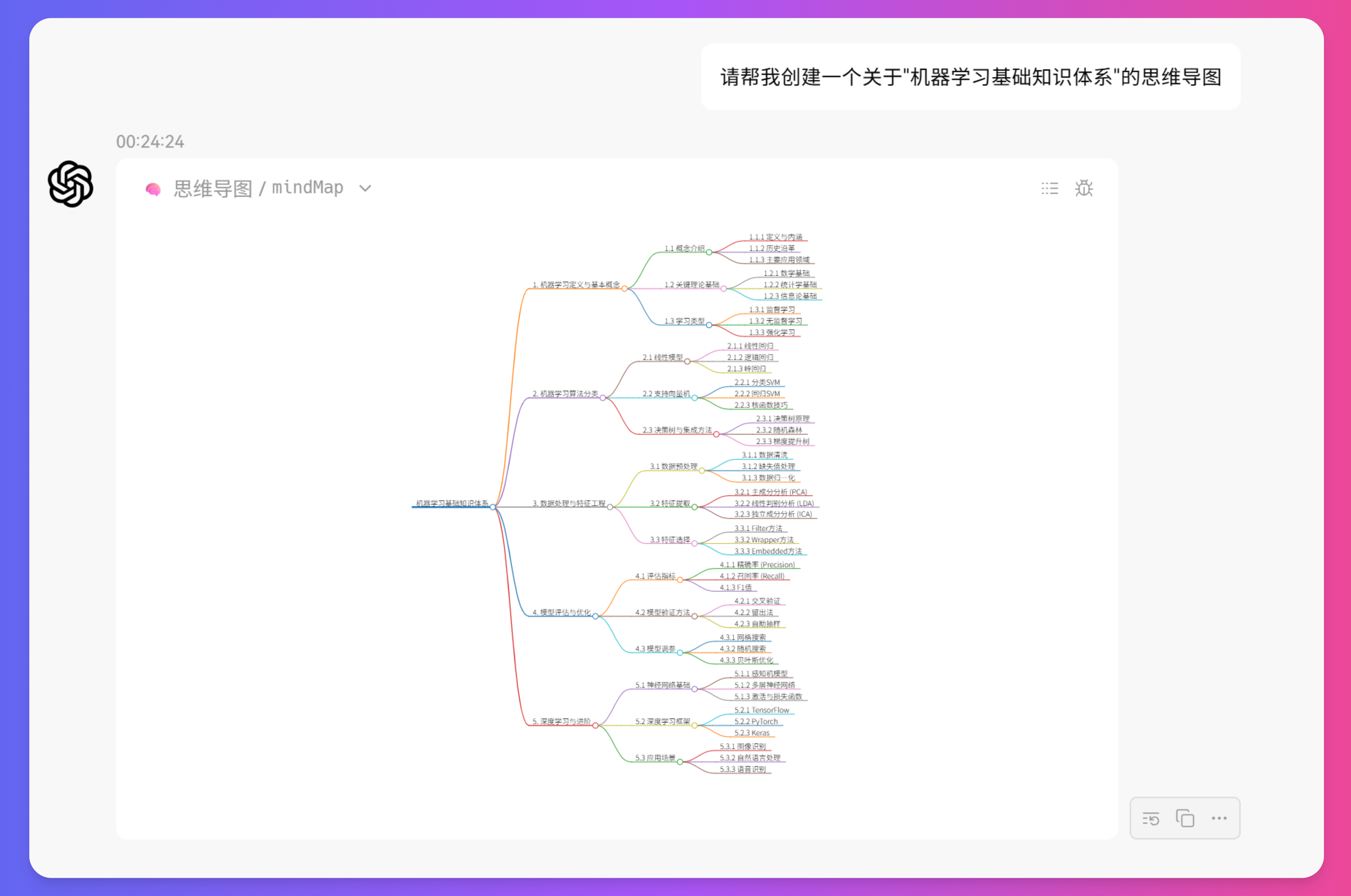Click the pink brain icon beside 思维导图
This screenshot has width=1351, height=896.
pyautogui.click(x=153, y=189)
